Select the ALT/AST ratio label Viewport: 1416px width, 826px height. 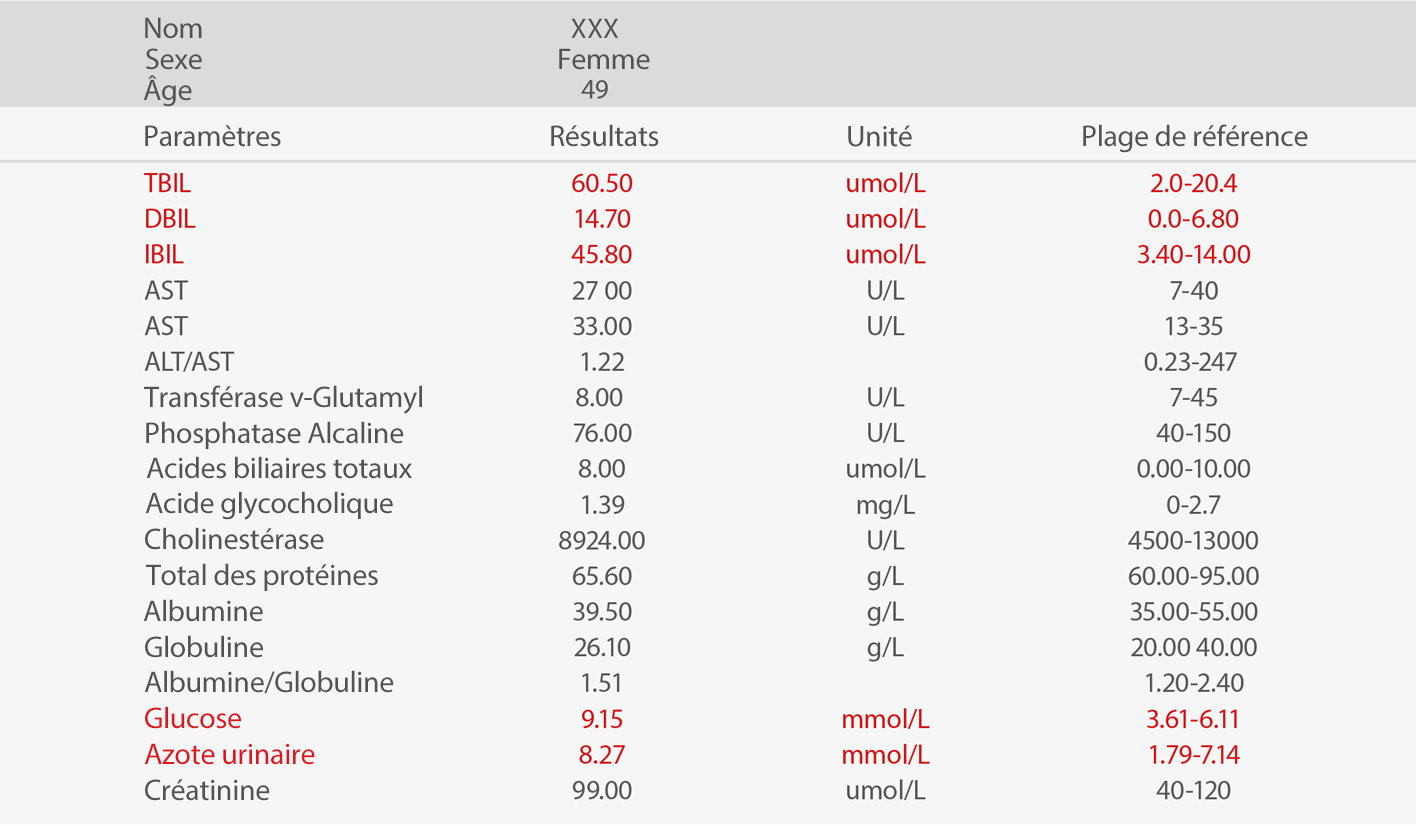(x=189, y=362)
